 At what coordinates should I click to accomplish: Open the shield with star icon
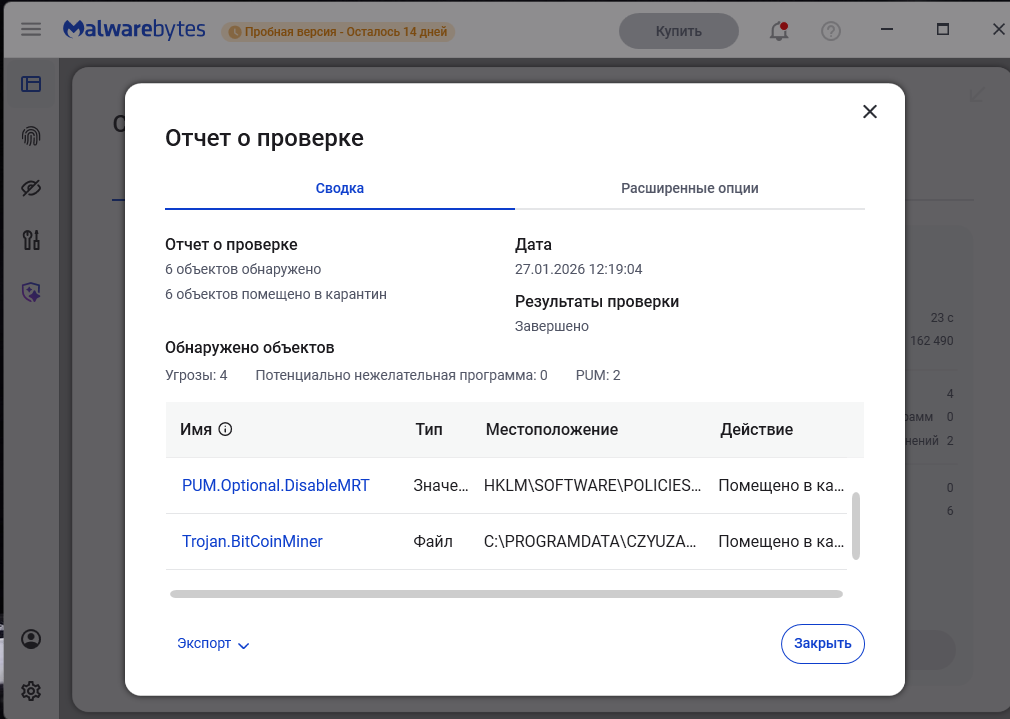31,292
